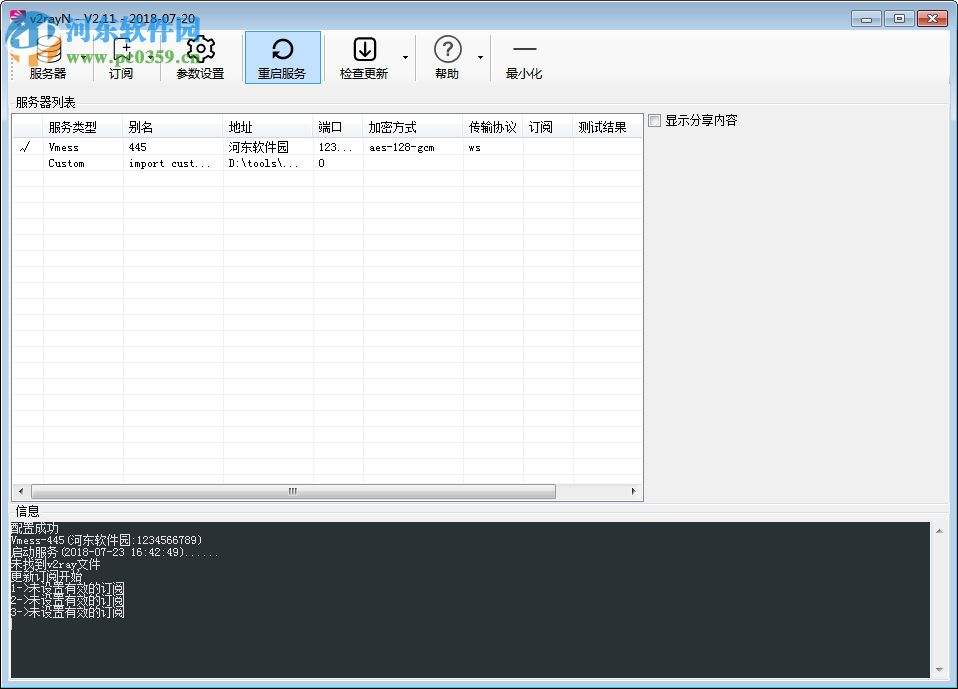Screen dimensions: 958x689
Task: Click the alias cell 445
Action: click(x=137, y=147)
